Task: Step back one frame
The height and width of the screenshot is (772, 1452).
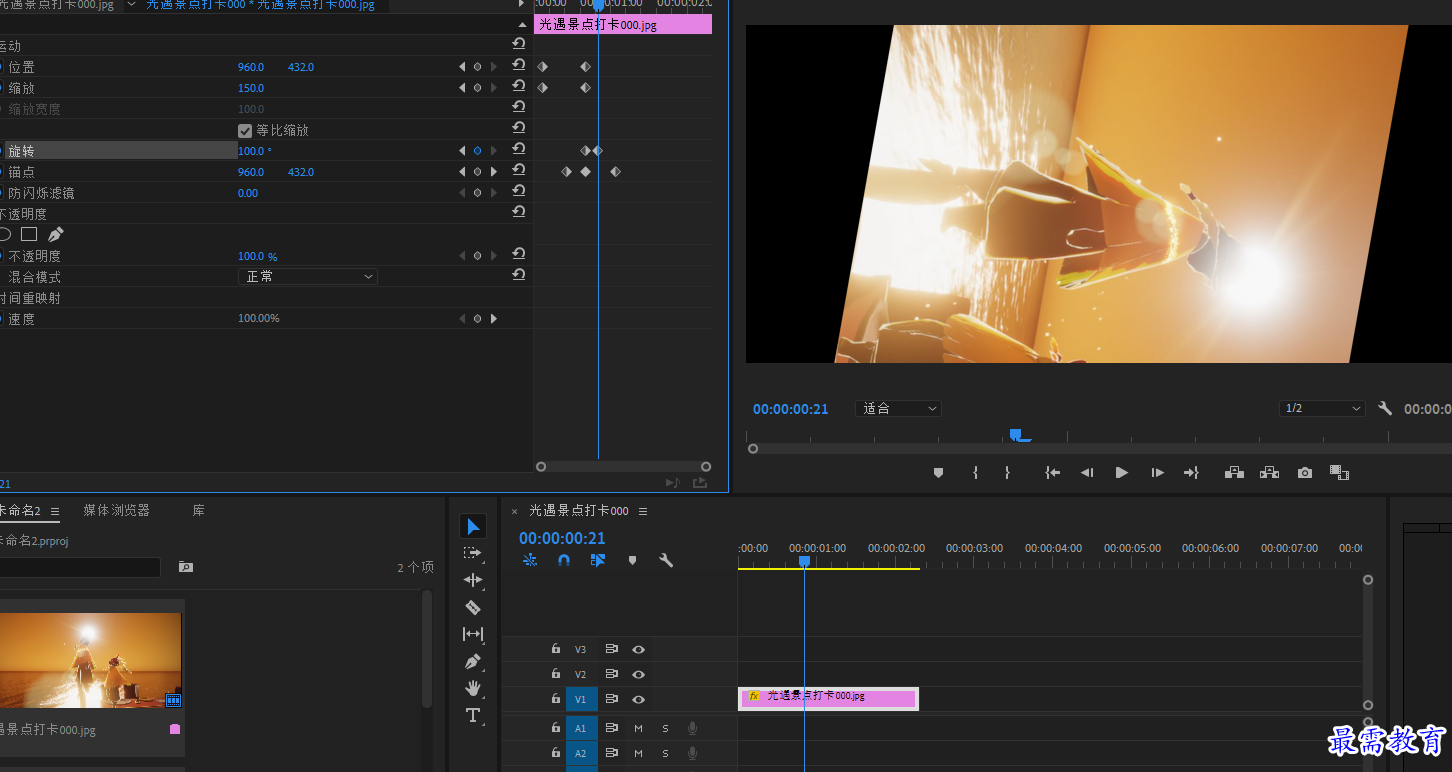Action: (1087, 473)
